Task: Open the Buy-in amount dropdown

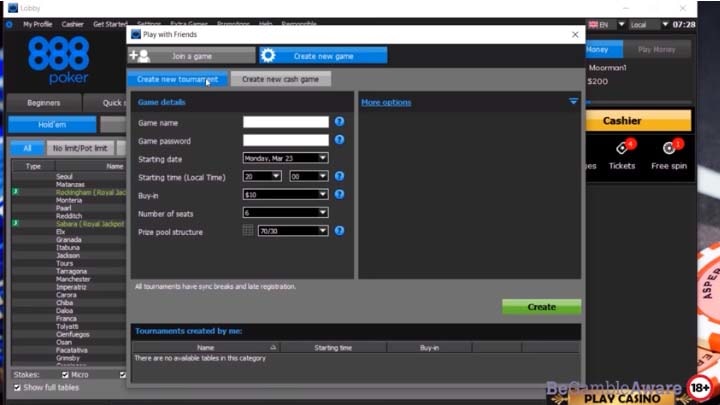Action: [x=285, y=195]
